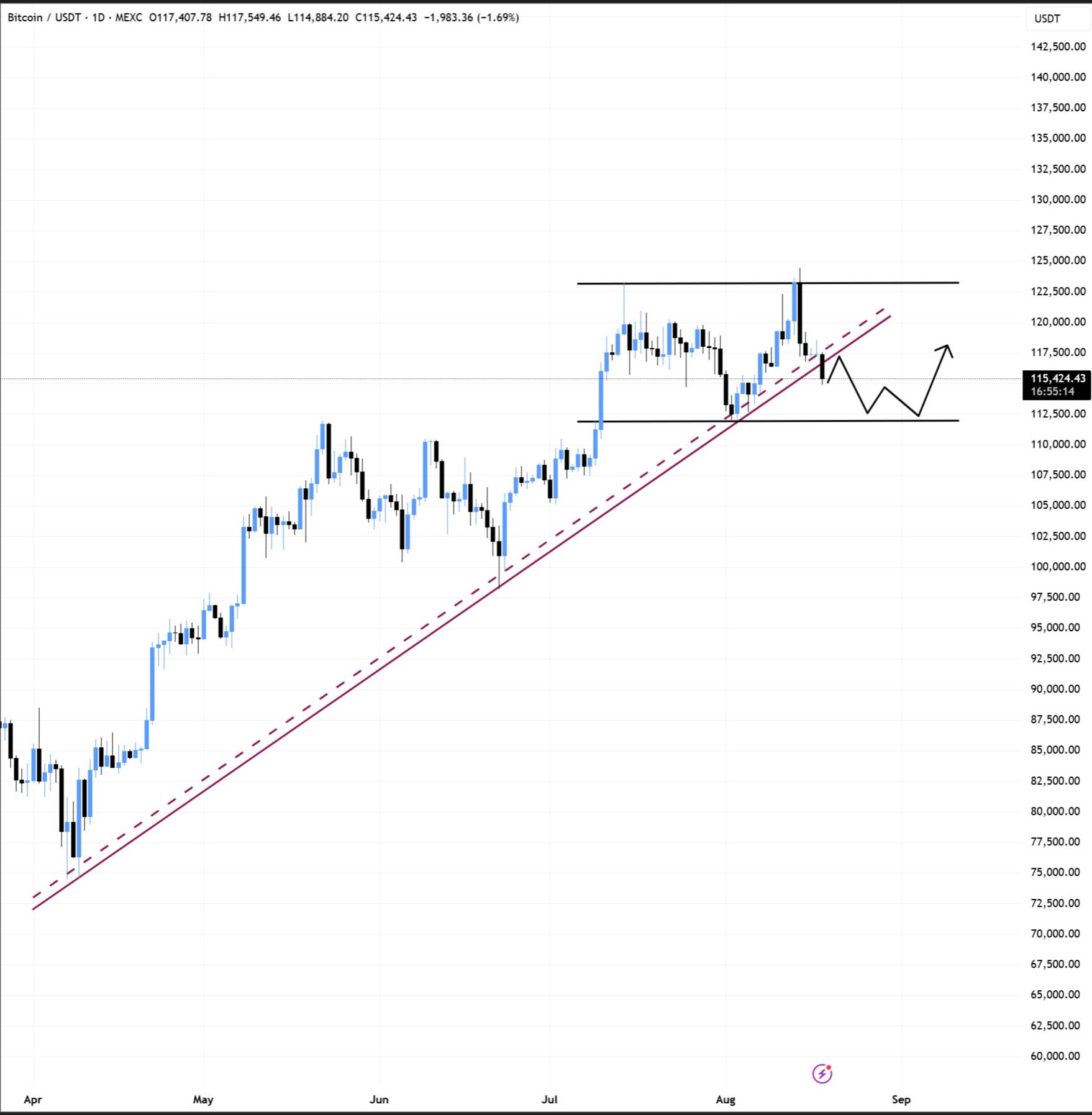Click the purple lightning bolt icon

822,1073
